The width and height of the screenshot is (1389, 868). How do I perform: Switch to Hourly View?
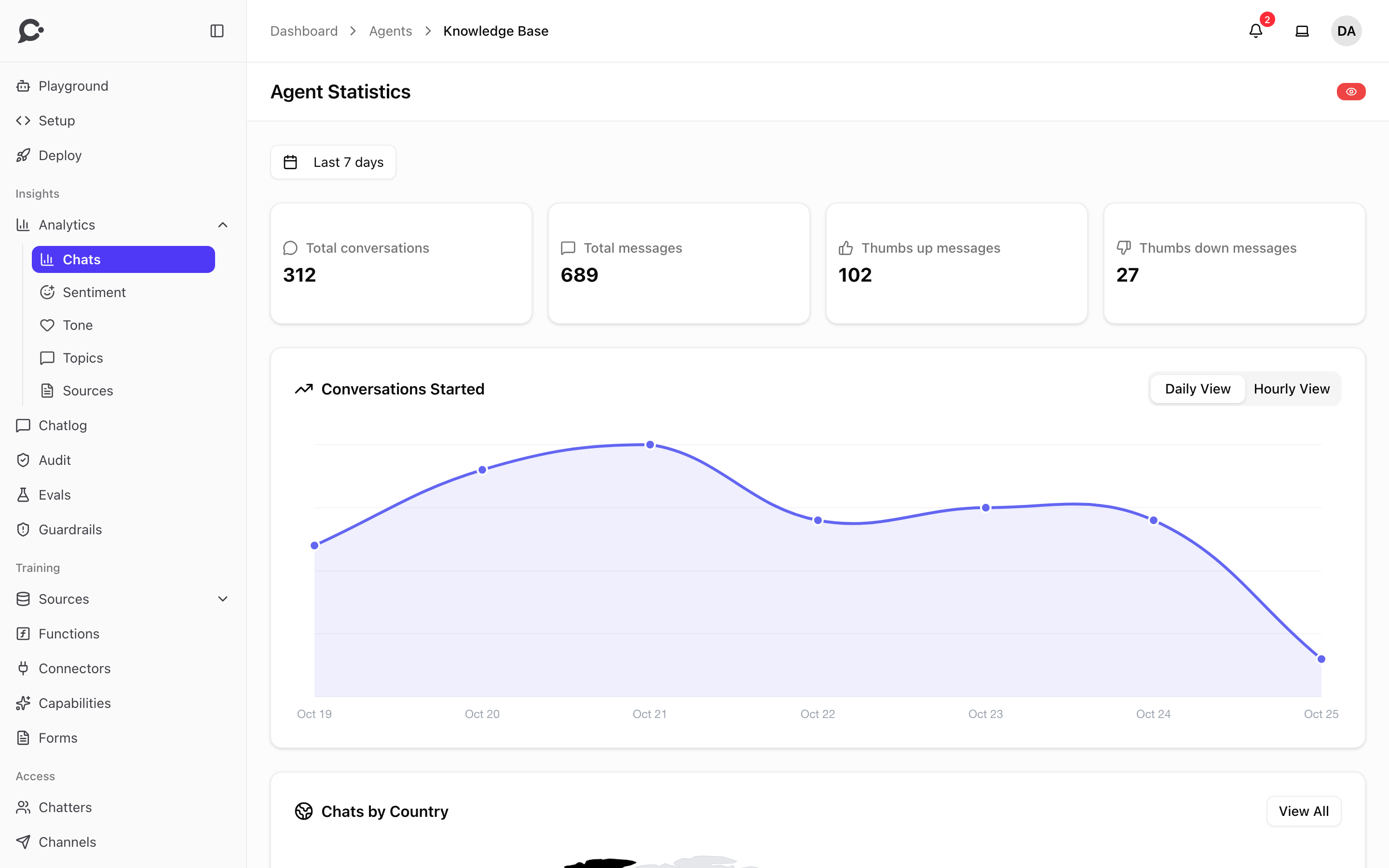(x=1292, y=389)
